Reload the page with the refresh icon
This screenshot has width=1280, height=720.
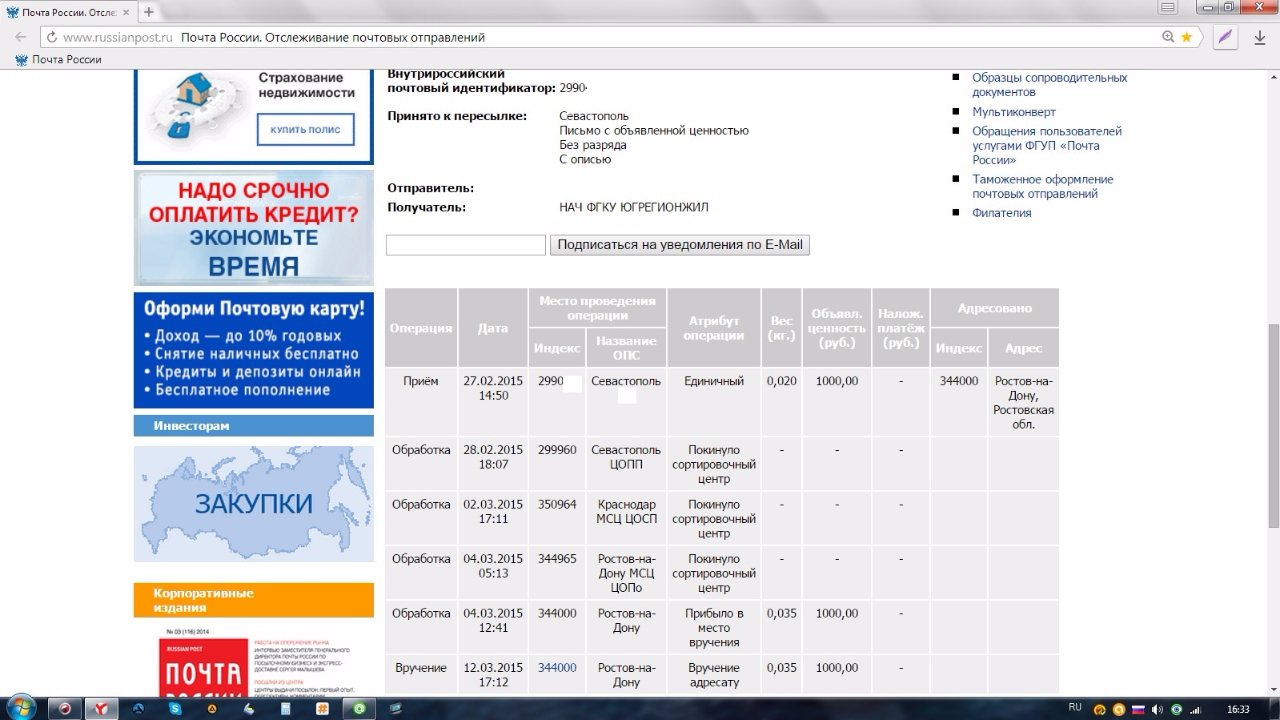[50, 37]
